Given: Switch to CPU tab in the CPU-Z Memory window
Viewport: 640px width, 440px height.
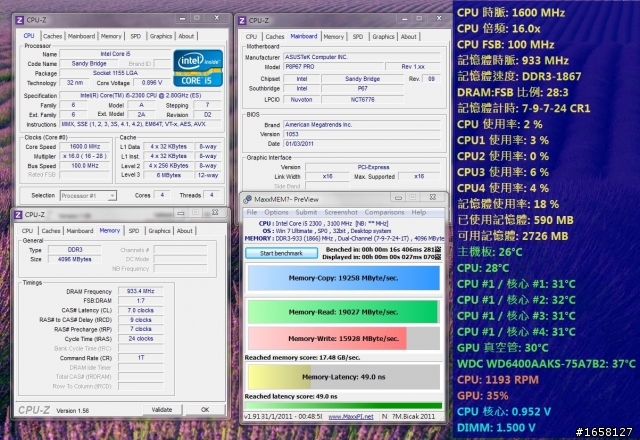Looking at the screenshot, I should pos(27,231).
